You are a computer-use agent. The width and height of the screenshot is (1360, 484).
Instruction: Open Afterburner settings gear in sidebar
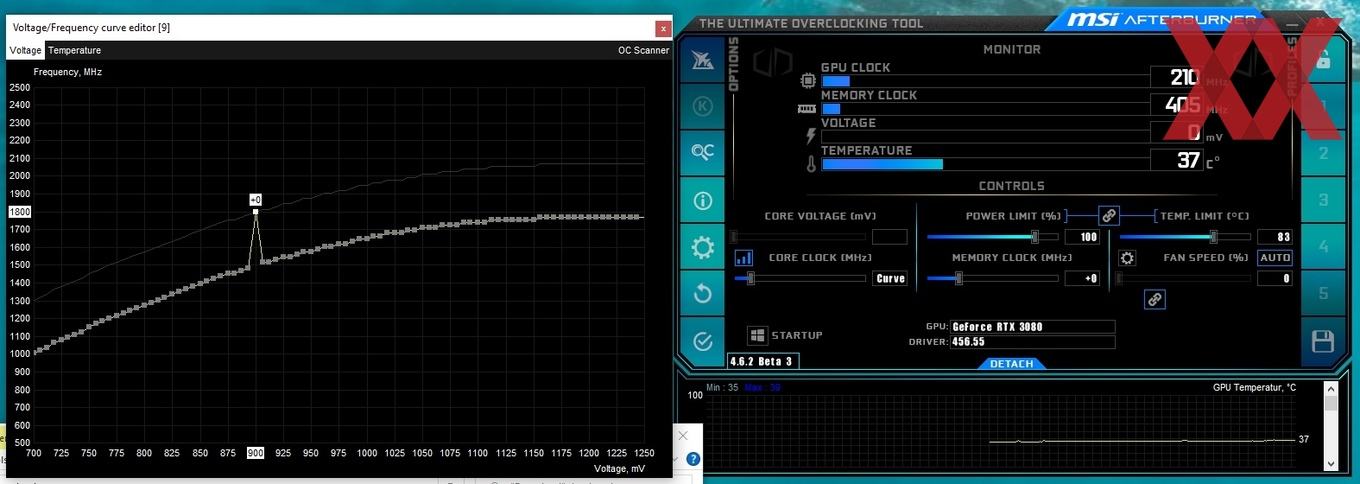click(702, 248)
